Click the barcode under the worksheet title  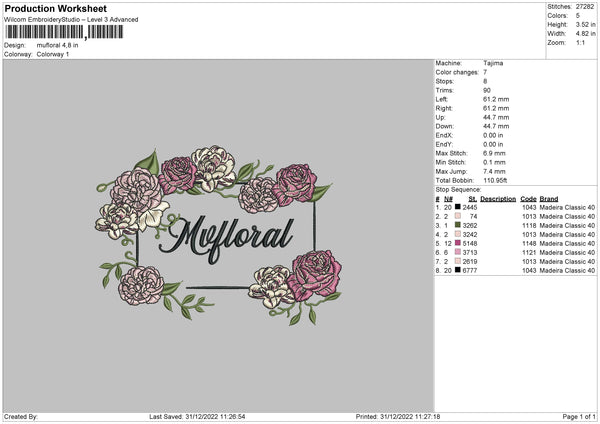point(64,32)
